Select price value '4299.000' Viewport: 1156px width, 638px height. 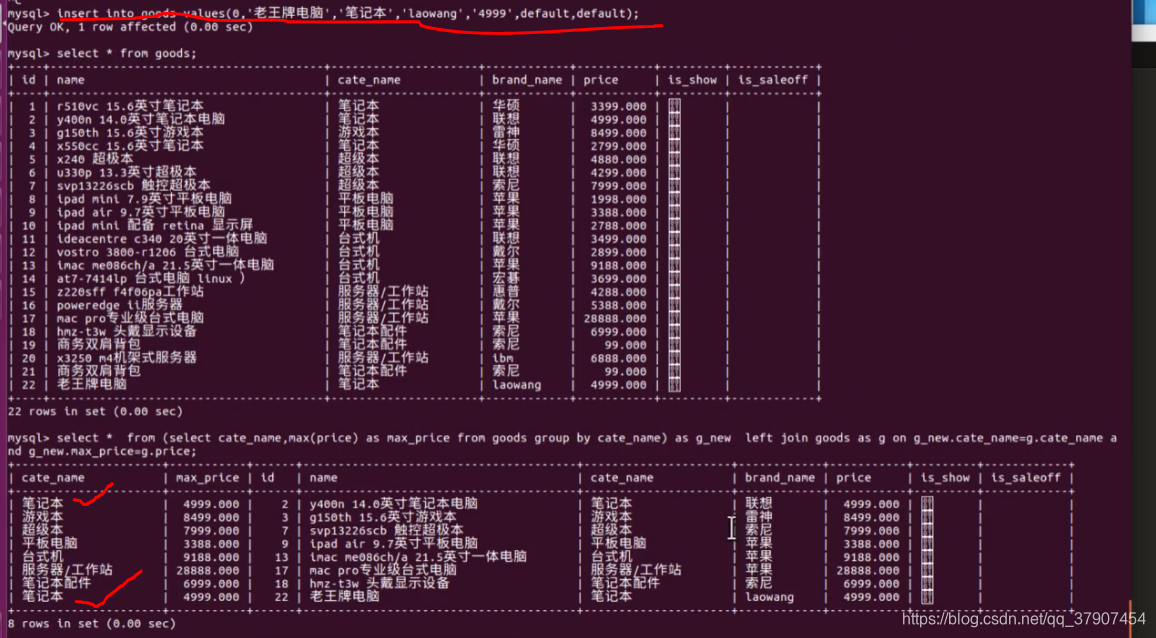(619, 172)
